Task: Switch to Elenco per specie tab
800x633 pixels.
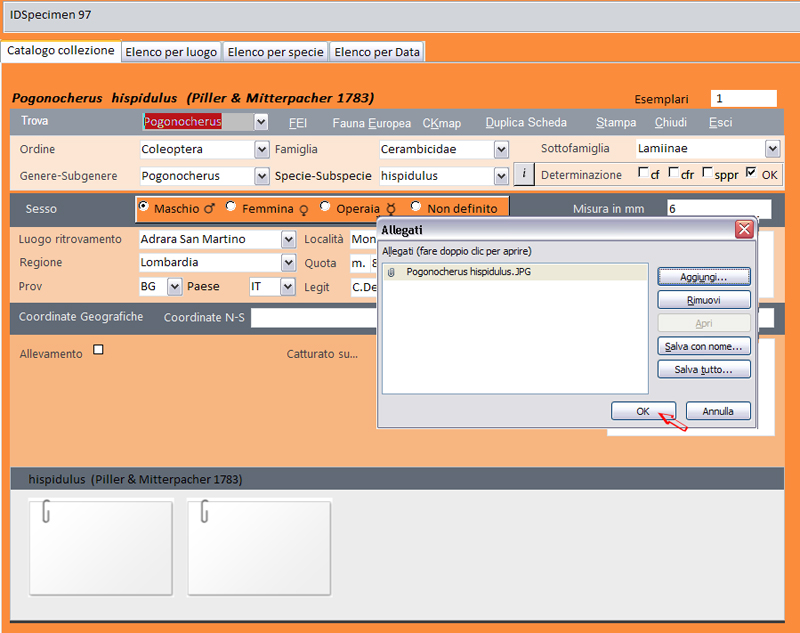Action: tap(276, 52)
